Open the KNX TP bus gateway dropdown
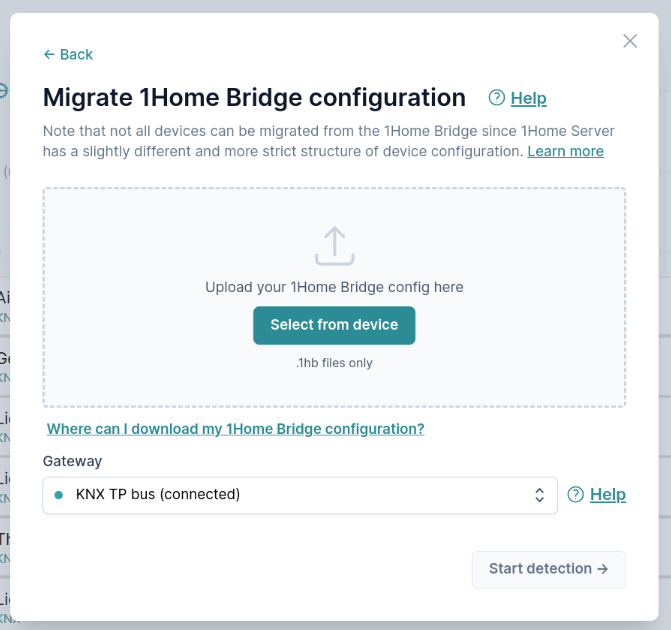Screen dimensions: 671x630 pos(299,495)
